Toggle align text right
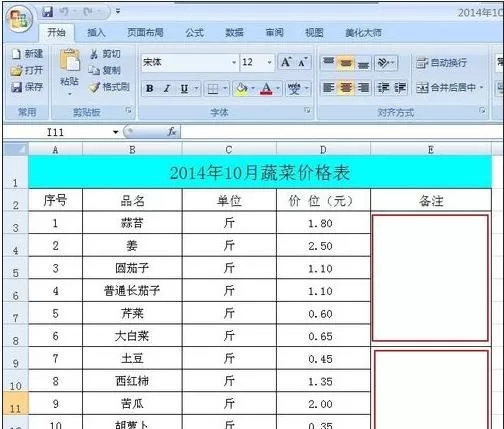 (363, 88)
